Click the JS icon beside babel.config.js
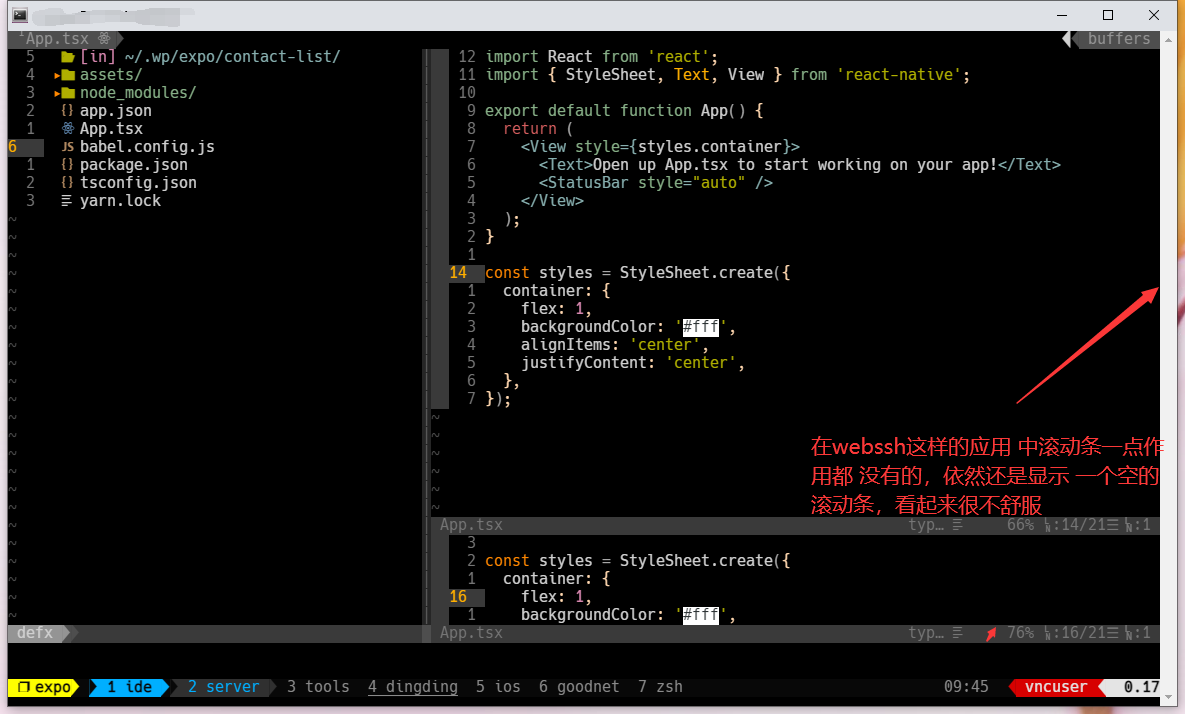Screen dimensions: 1185x714 (67, 147)
